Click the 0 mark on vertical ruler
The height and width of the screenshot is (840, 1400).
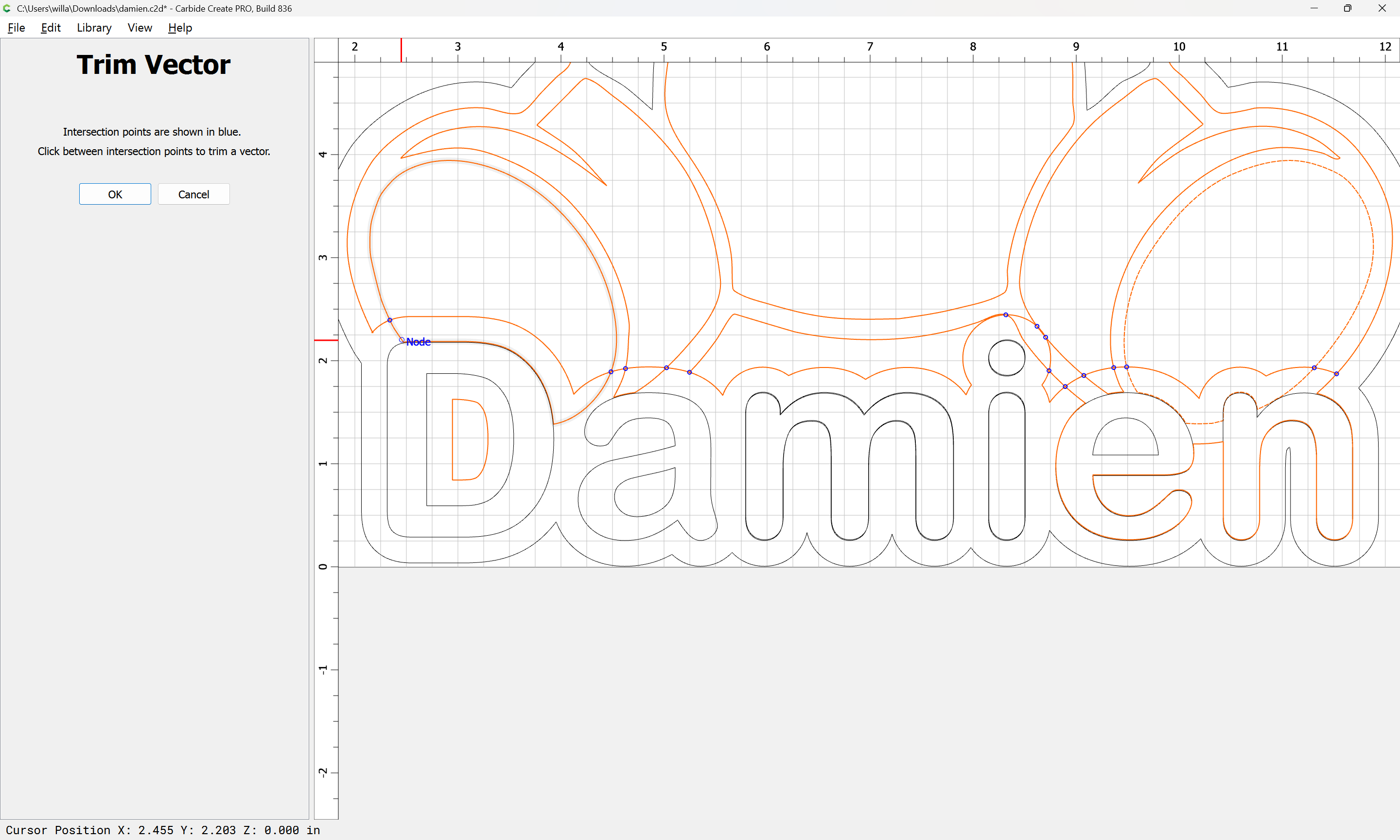[323, 567]
